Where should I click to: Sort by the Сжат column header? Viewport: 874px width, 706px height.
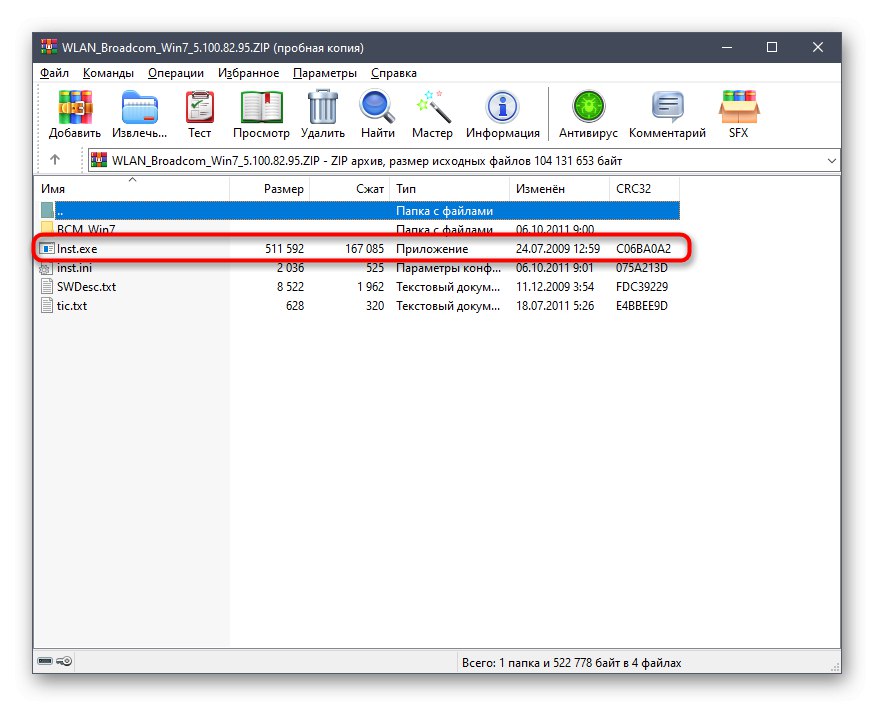click(349, 189)
